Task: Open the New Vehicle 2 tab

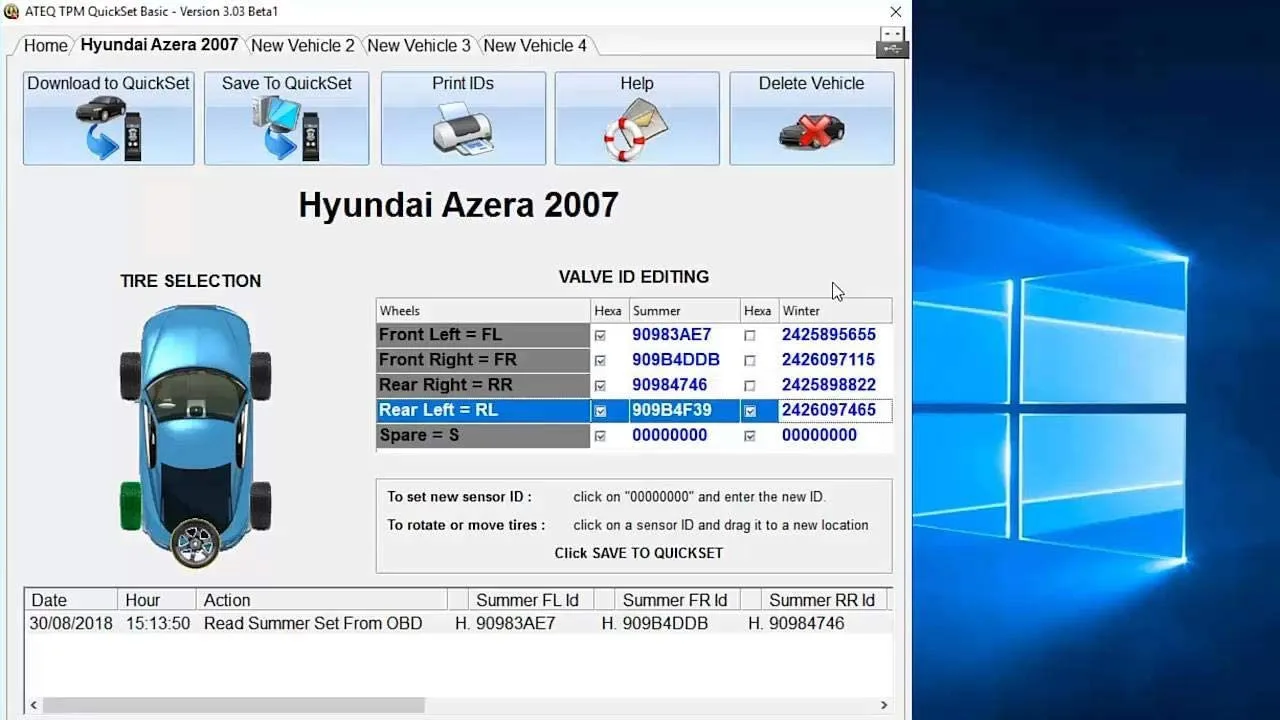Action: 302,46
